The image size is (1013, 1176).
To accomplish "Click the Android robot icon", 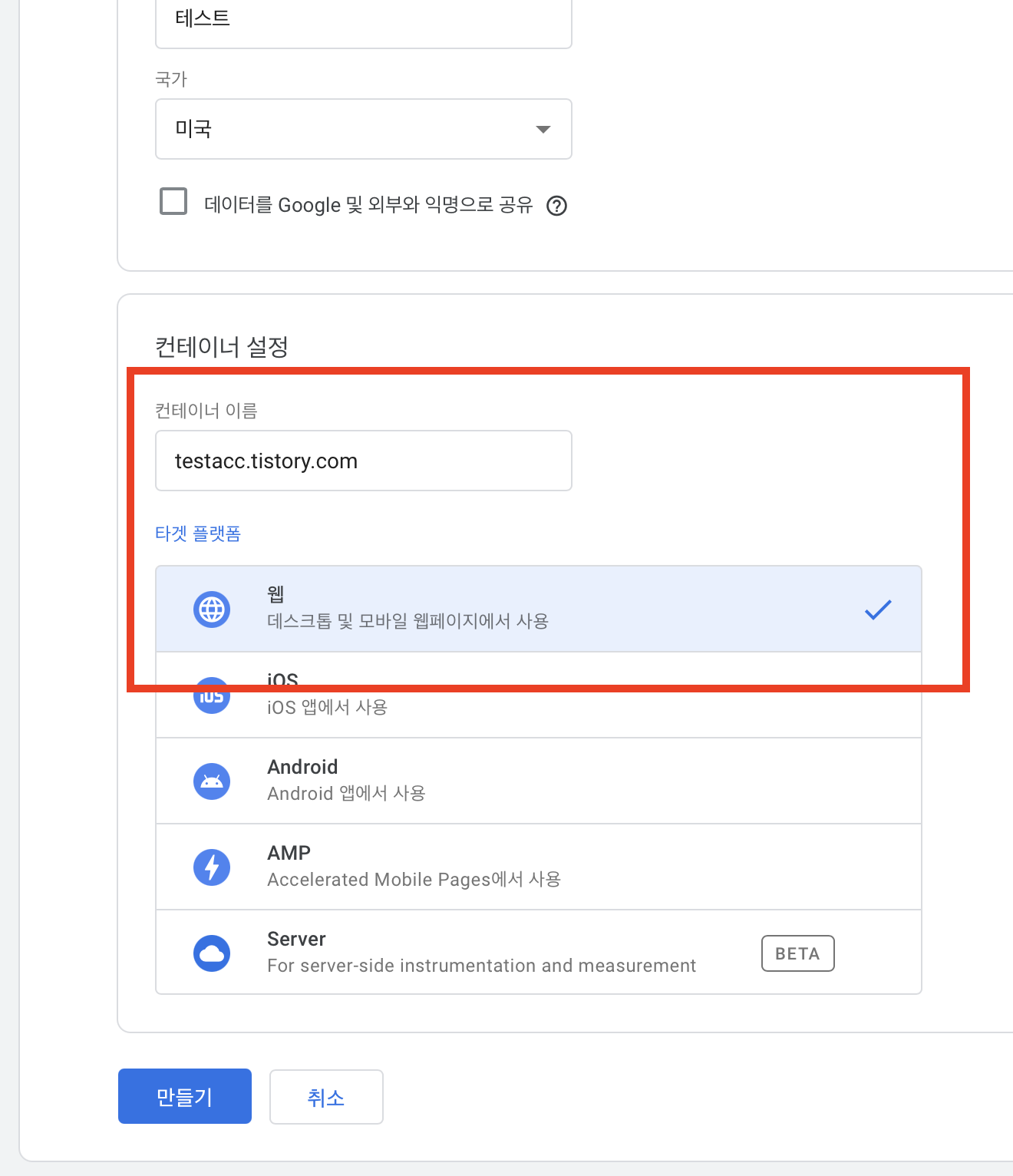I will tap(211, 781).
